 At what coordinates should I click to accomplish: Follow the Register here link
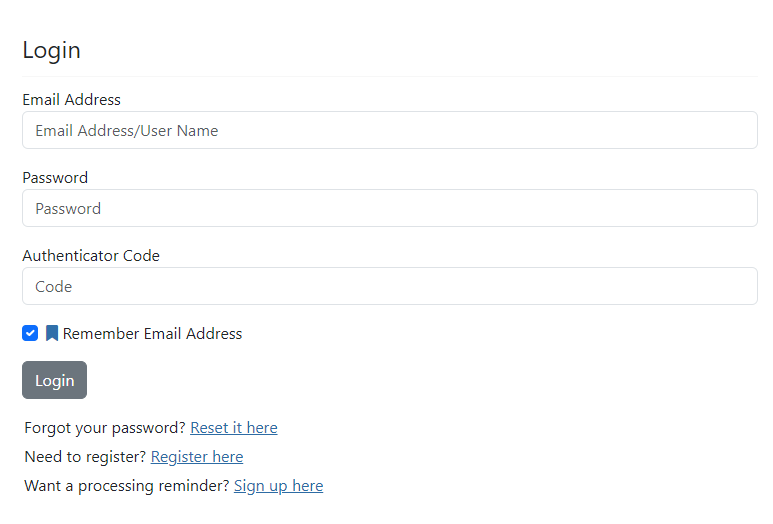click(197, 457)
